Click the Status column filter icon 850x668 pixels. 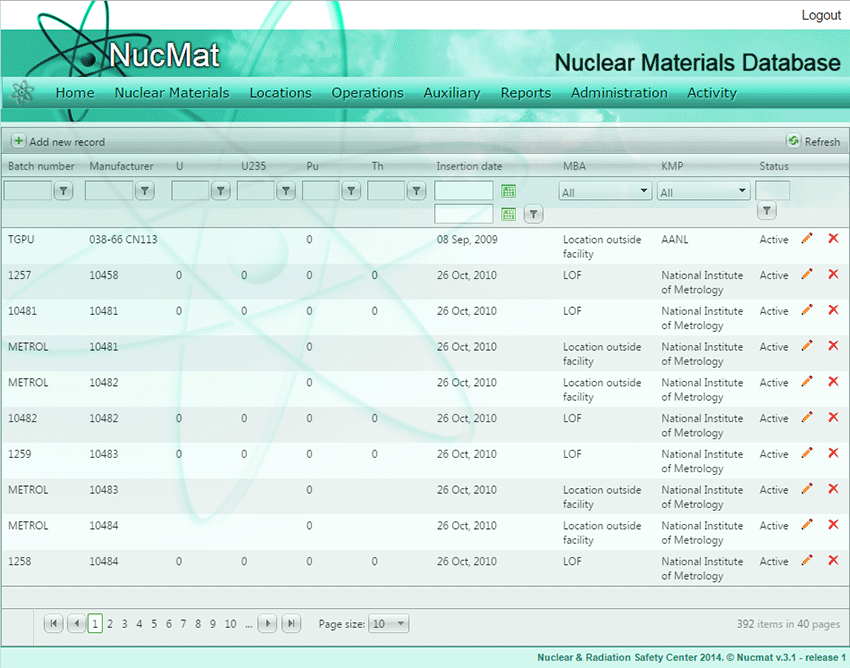pyautogui.click(x=767, y=211)
